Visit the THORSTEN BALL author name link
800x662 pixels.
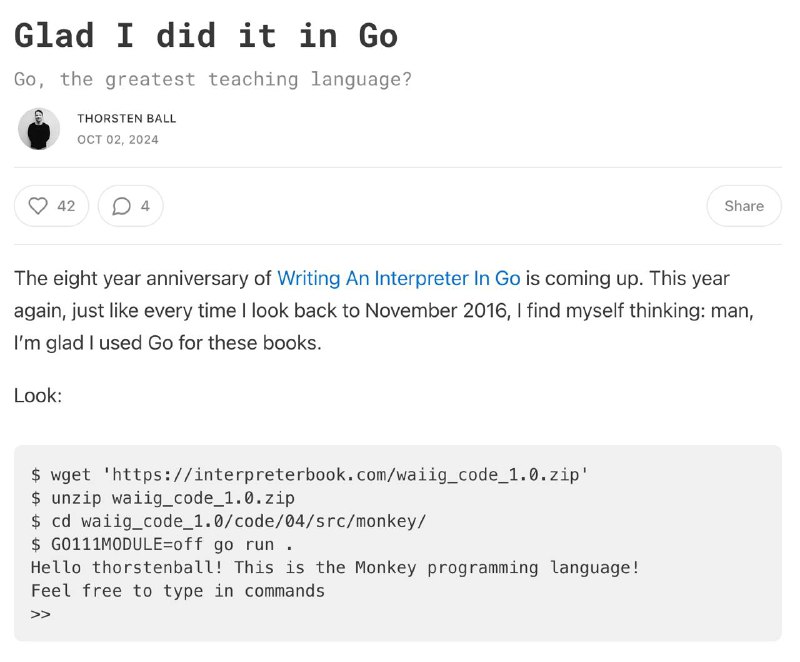pyautogui.click(x=127, y=118)
